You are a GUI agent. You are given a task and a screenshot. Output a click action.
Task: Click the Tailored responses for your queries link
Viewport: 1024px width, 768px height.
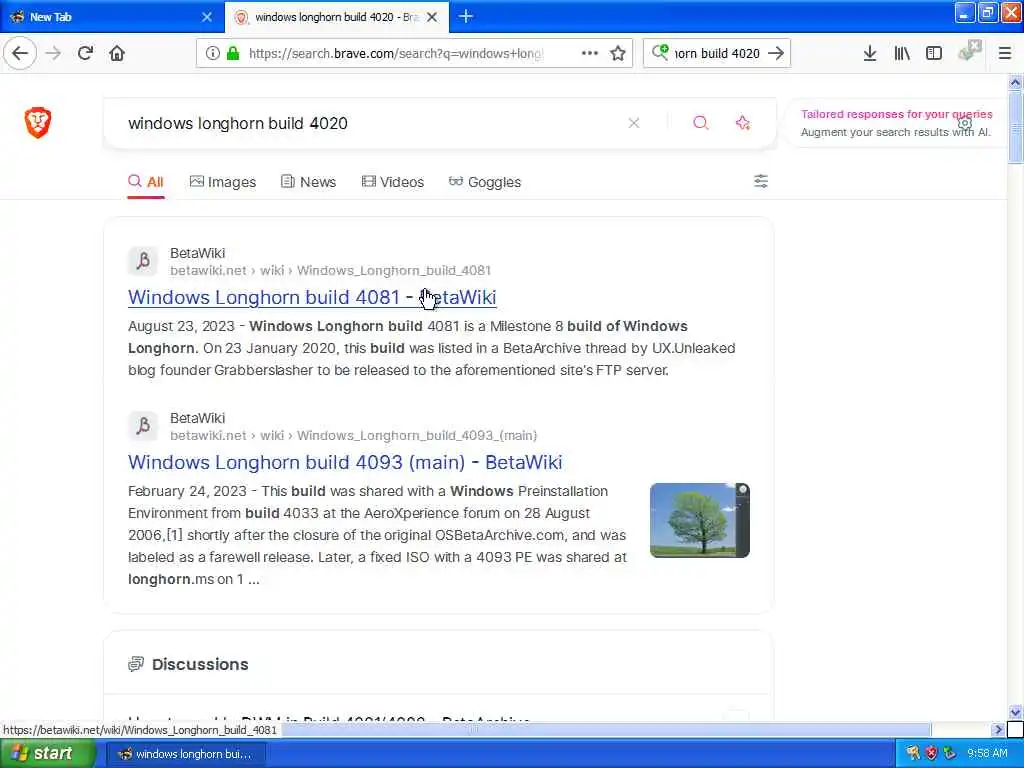click(897, 114)
